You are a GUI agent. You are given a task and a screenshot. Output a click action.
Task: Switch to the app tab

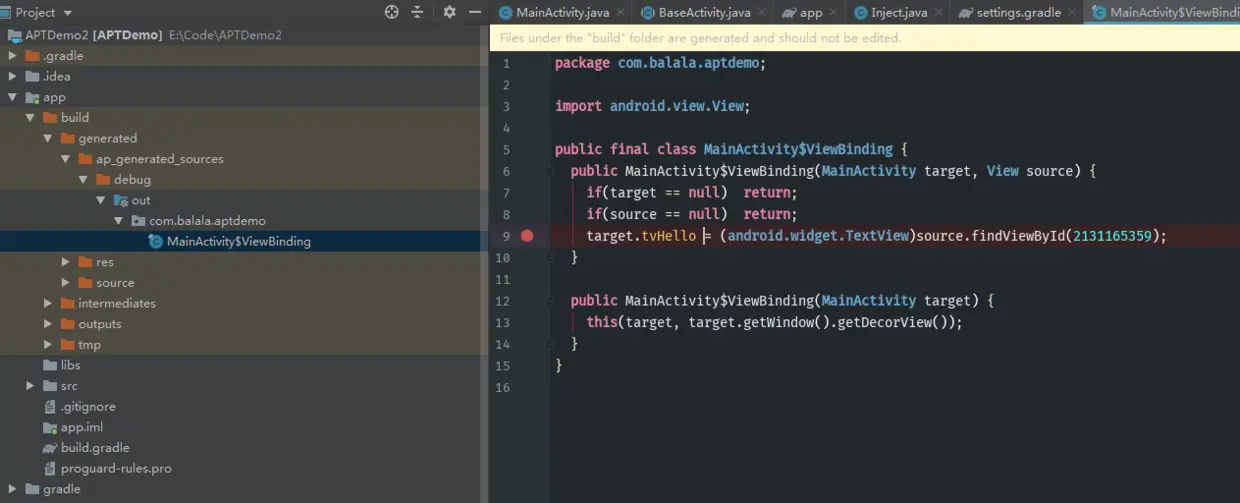pyautogui.click(x=810, y=13)
